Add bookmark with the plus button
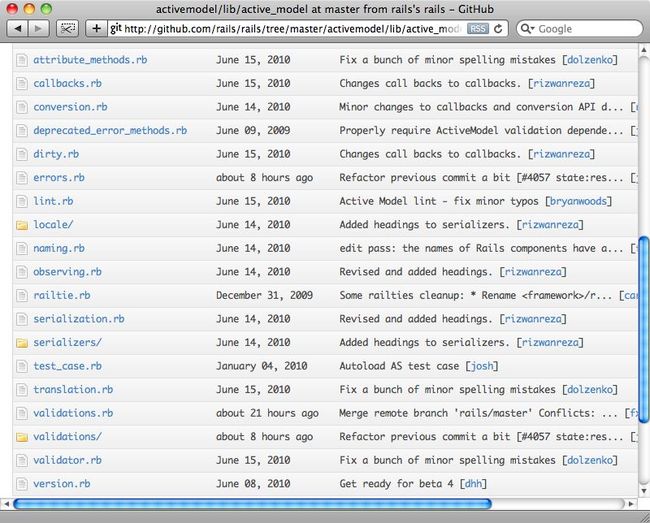 pyautogui.click(x=97, y=29)
